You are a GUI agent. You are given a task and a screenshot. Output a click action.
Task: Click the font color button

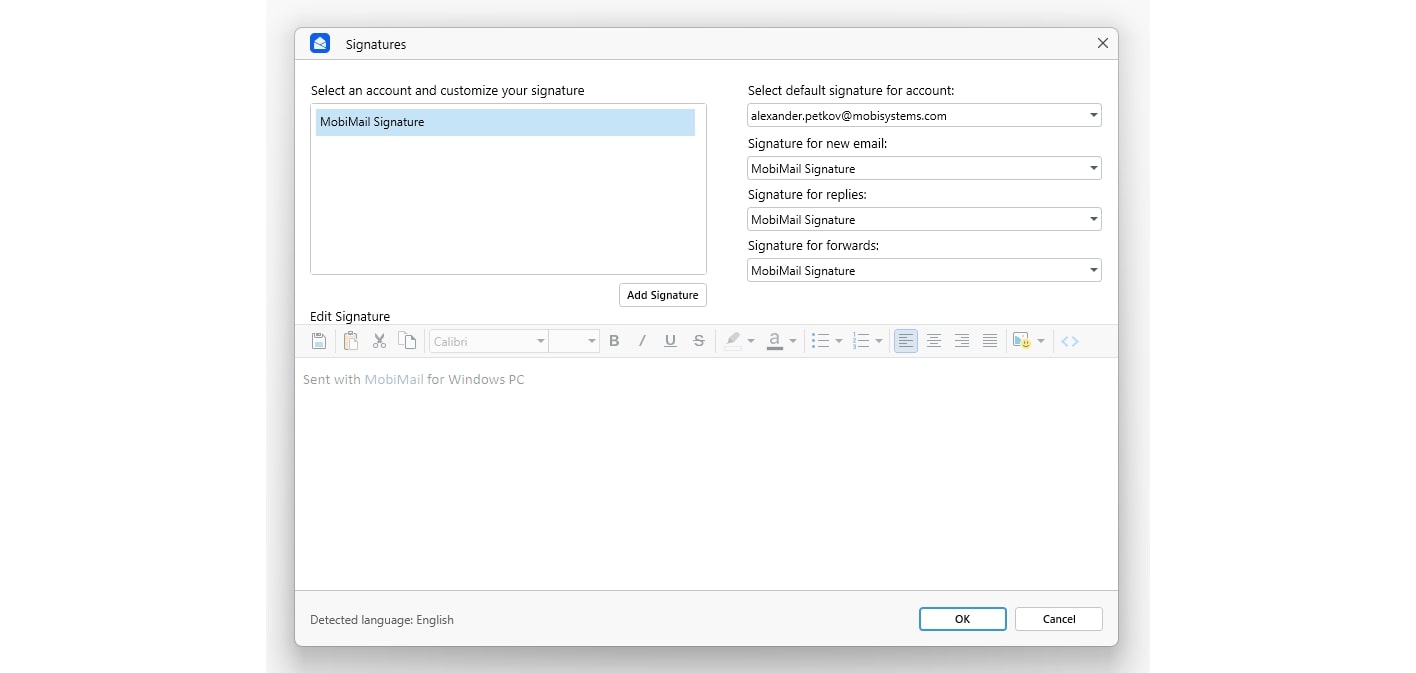774,341
